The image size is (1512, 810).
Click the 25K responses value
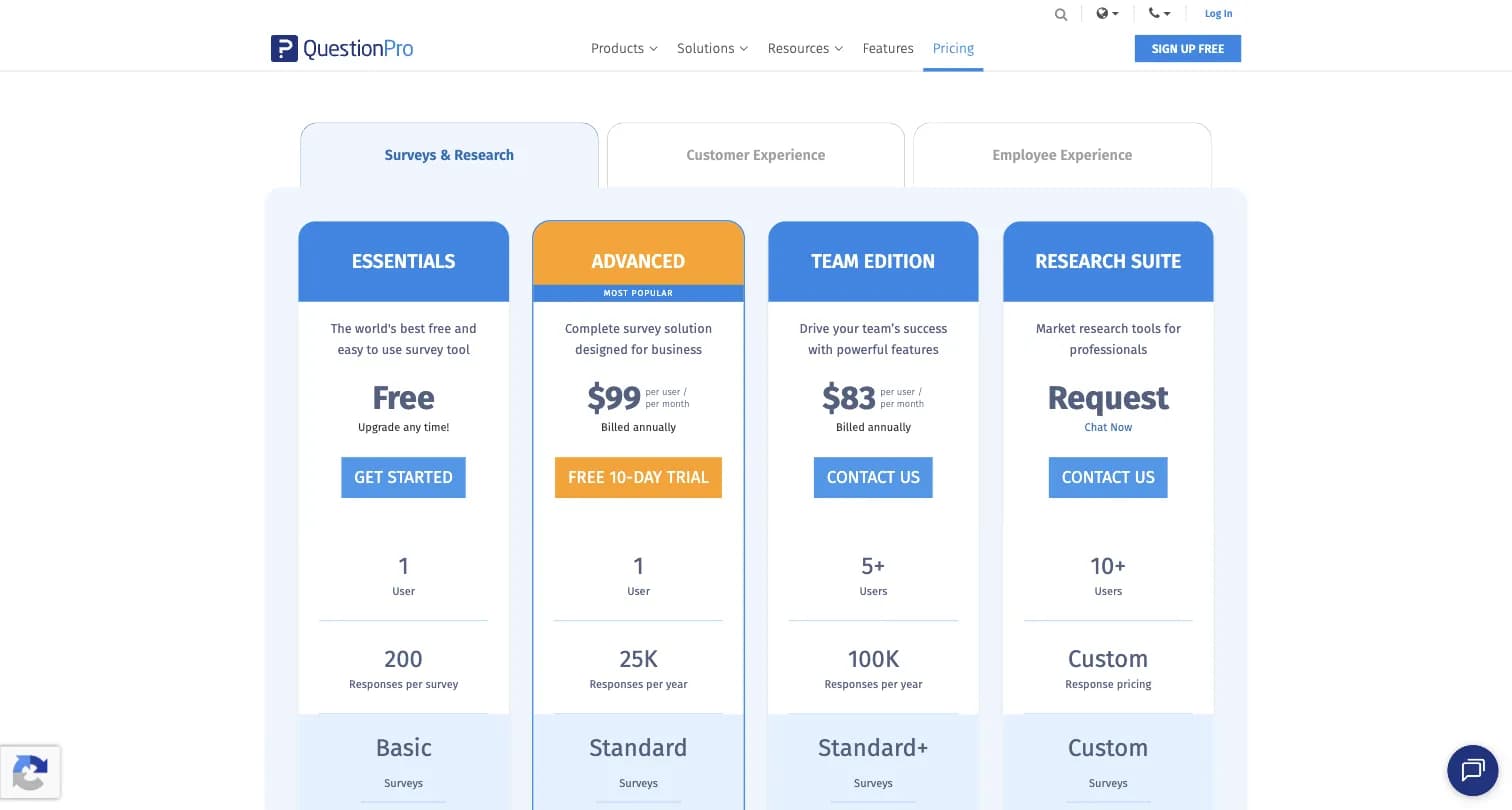638,659
